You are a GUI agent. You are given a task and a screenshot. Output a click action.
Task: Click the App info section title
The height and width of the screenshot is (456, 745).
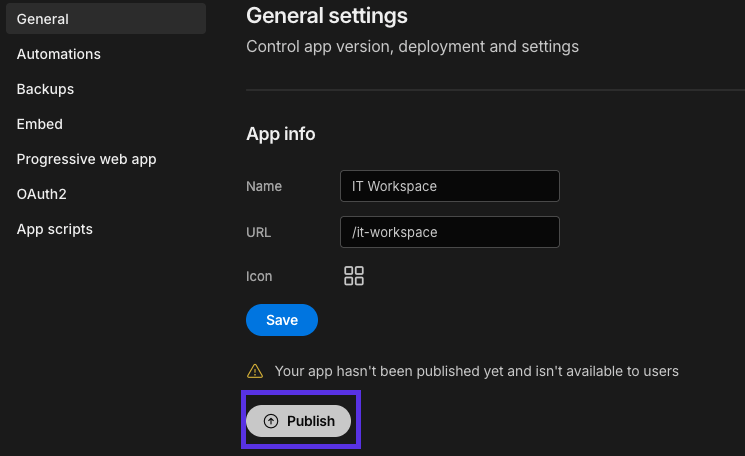(x=281, y=134)
